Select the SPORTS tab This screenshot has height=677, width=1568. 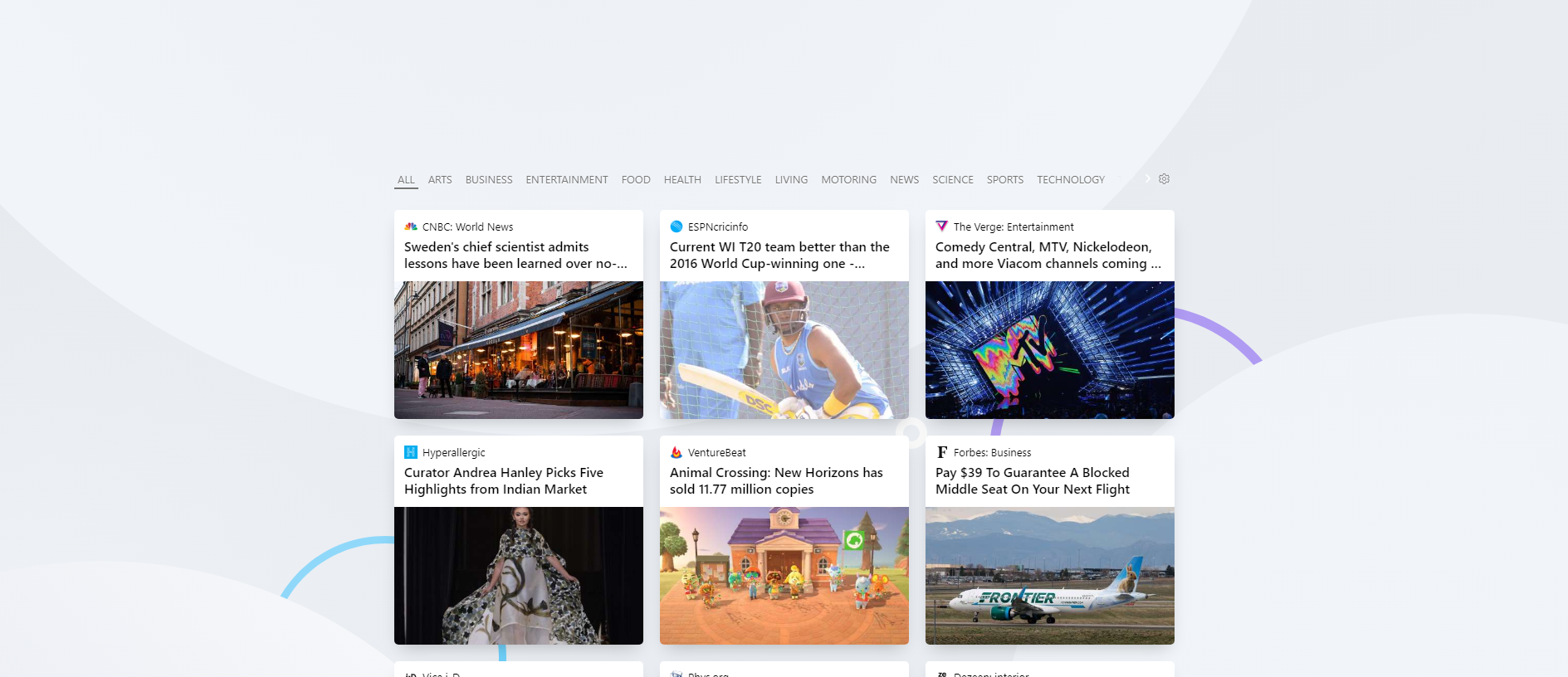(x=1005, y=180)
